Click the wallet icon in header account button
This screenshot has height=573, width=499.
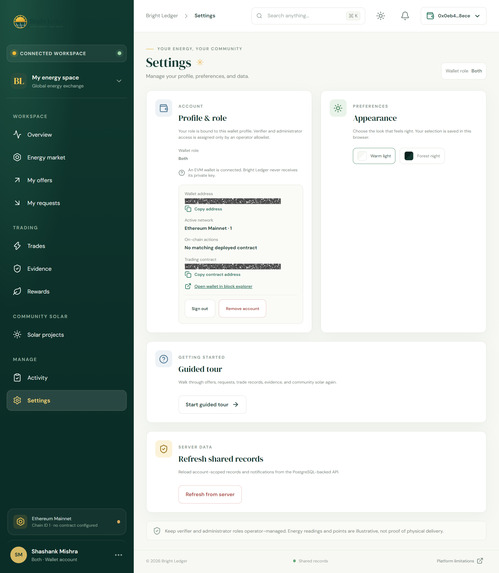[430, 16]
